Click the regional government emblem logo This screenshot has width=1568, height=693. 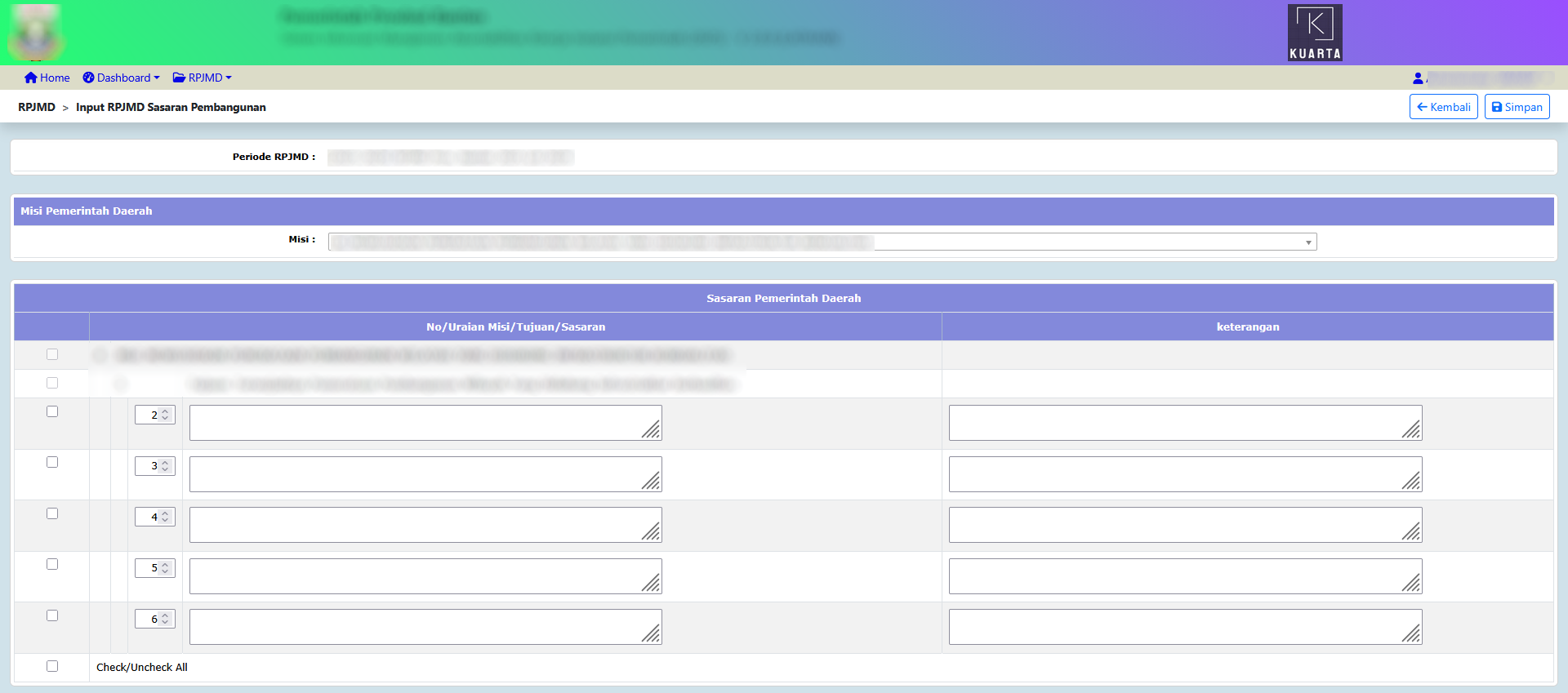(36, 33)
